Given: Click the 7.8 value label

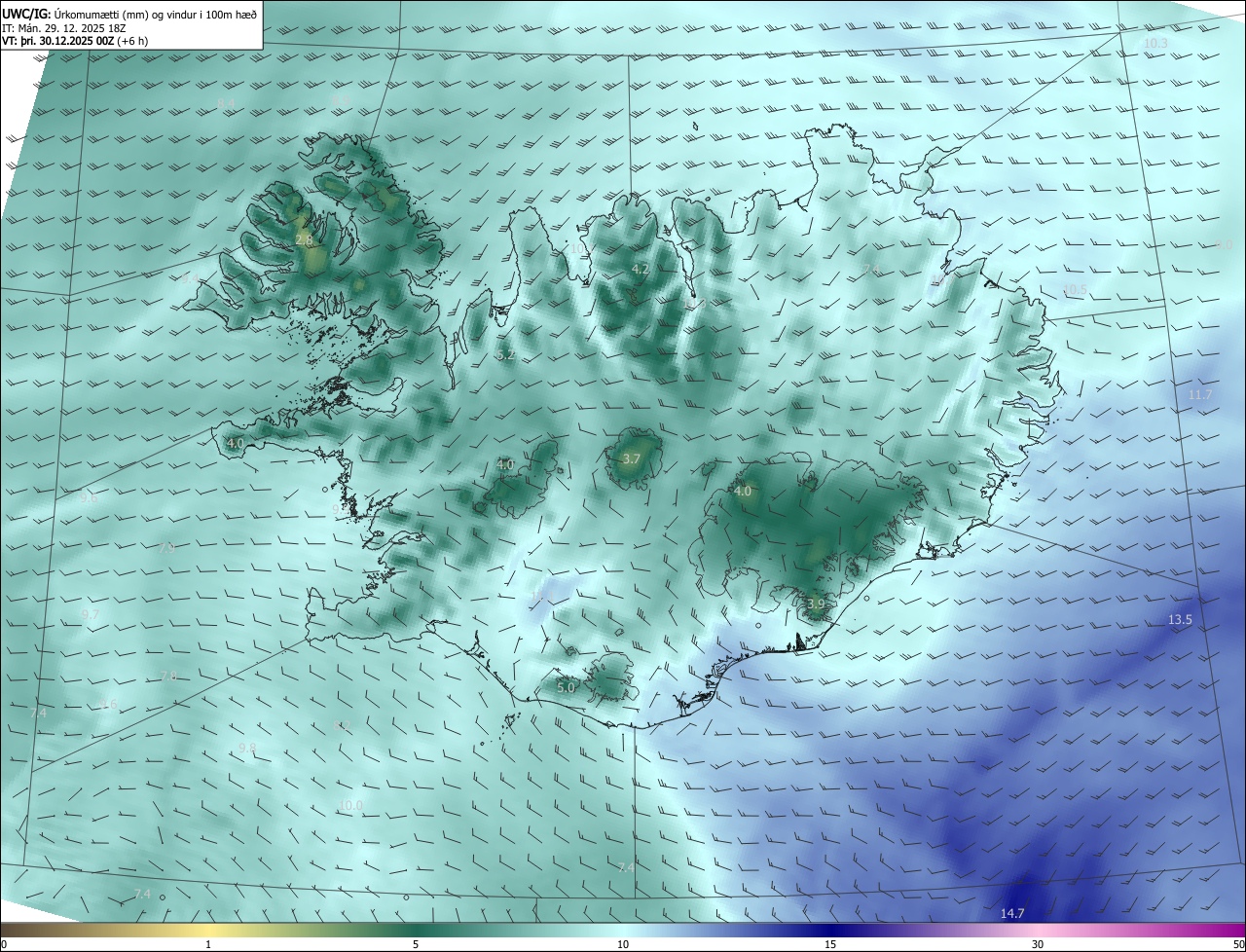Looking at the screenshot, I should click(167, 676).
